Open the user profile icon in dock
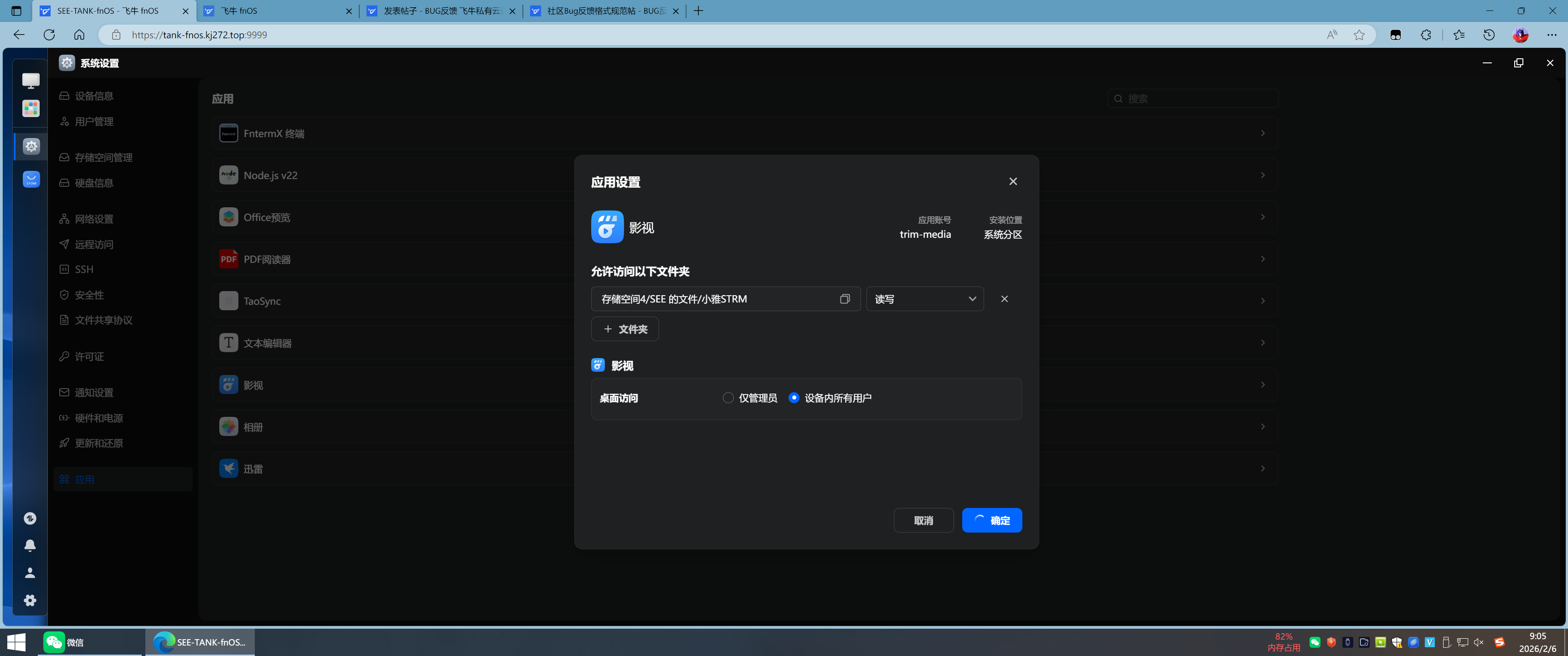Viewport: 1568px width, 656px height. (x=30, y=573)
